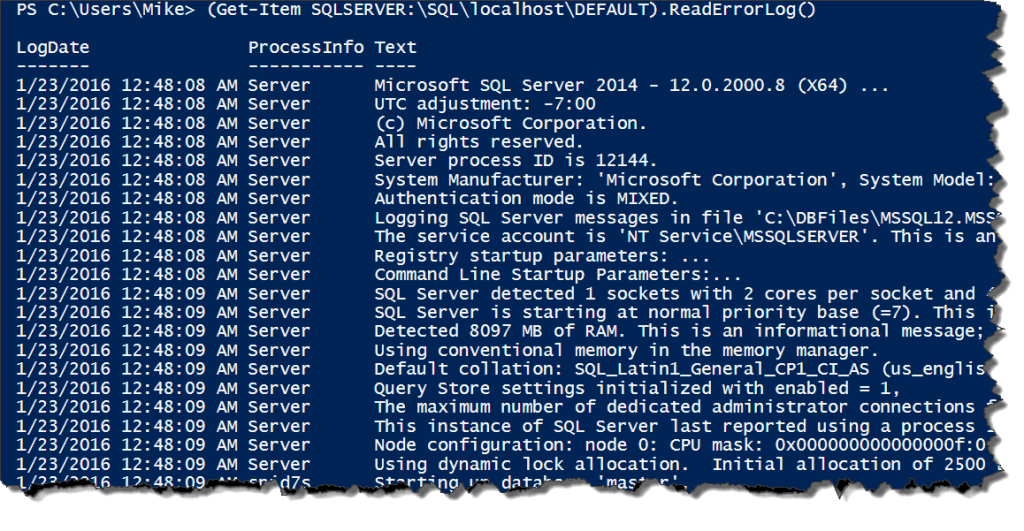Click the Command Line Startup Parameters line

point(558,275)
